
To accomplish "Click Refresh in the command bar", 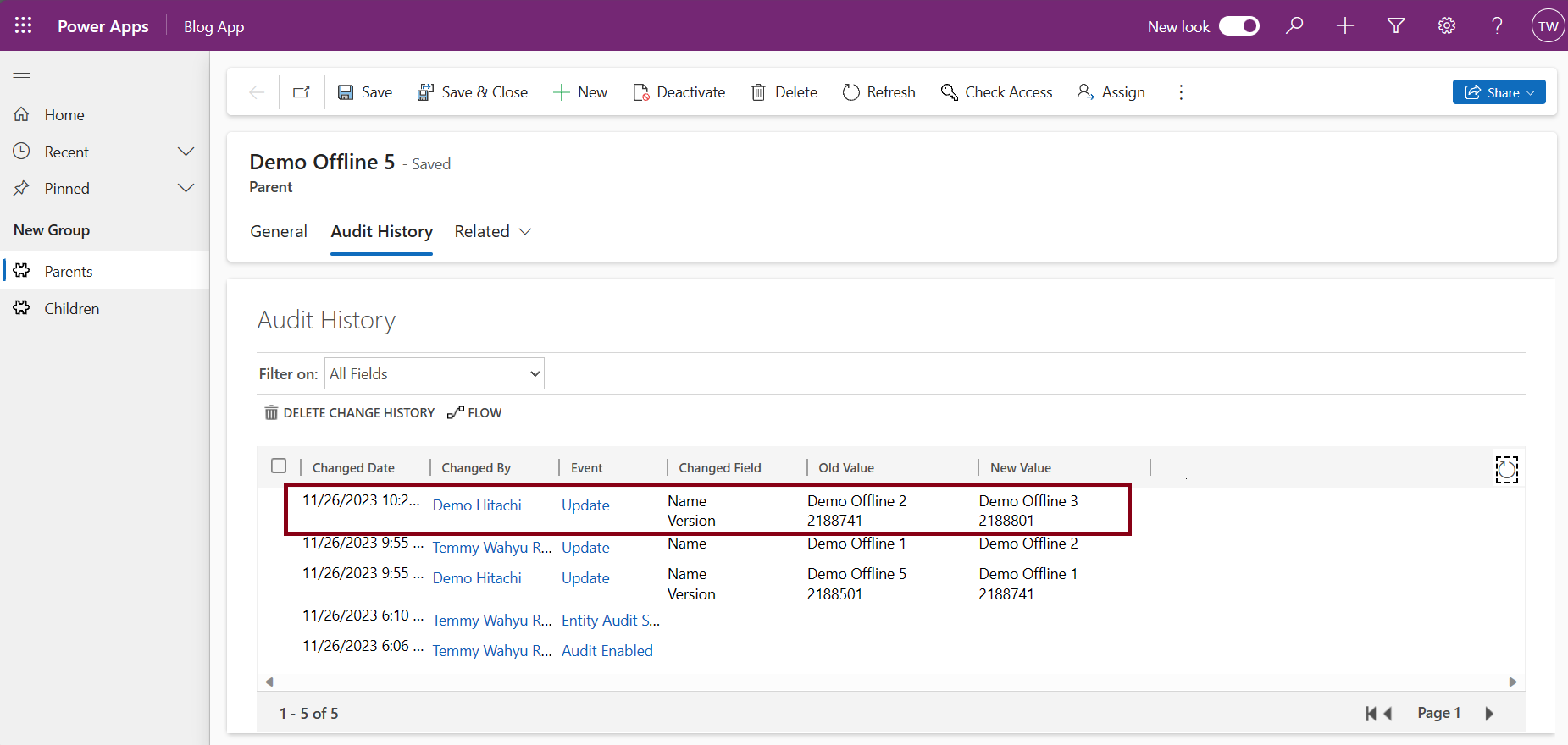I will (x=879, y=92).
